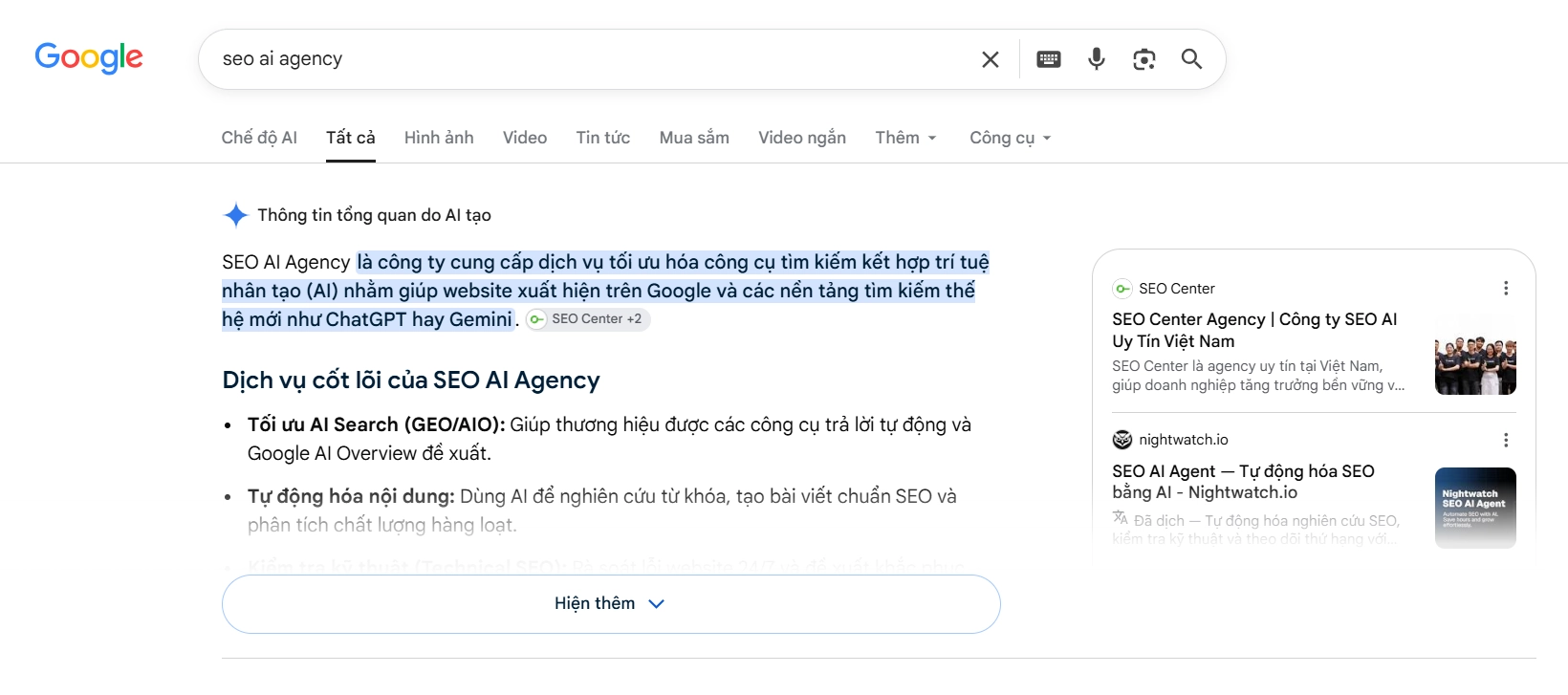The height and width of the screenshot is (695, 1568).
Task: Click the Nightwatch SEO AI Agent thumbnail
Action: pyautogui.click(x=1475, y=508)
